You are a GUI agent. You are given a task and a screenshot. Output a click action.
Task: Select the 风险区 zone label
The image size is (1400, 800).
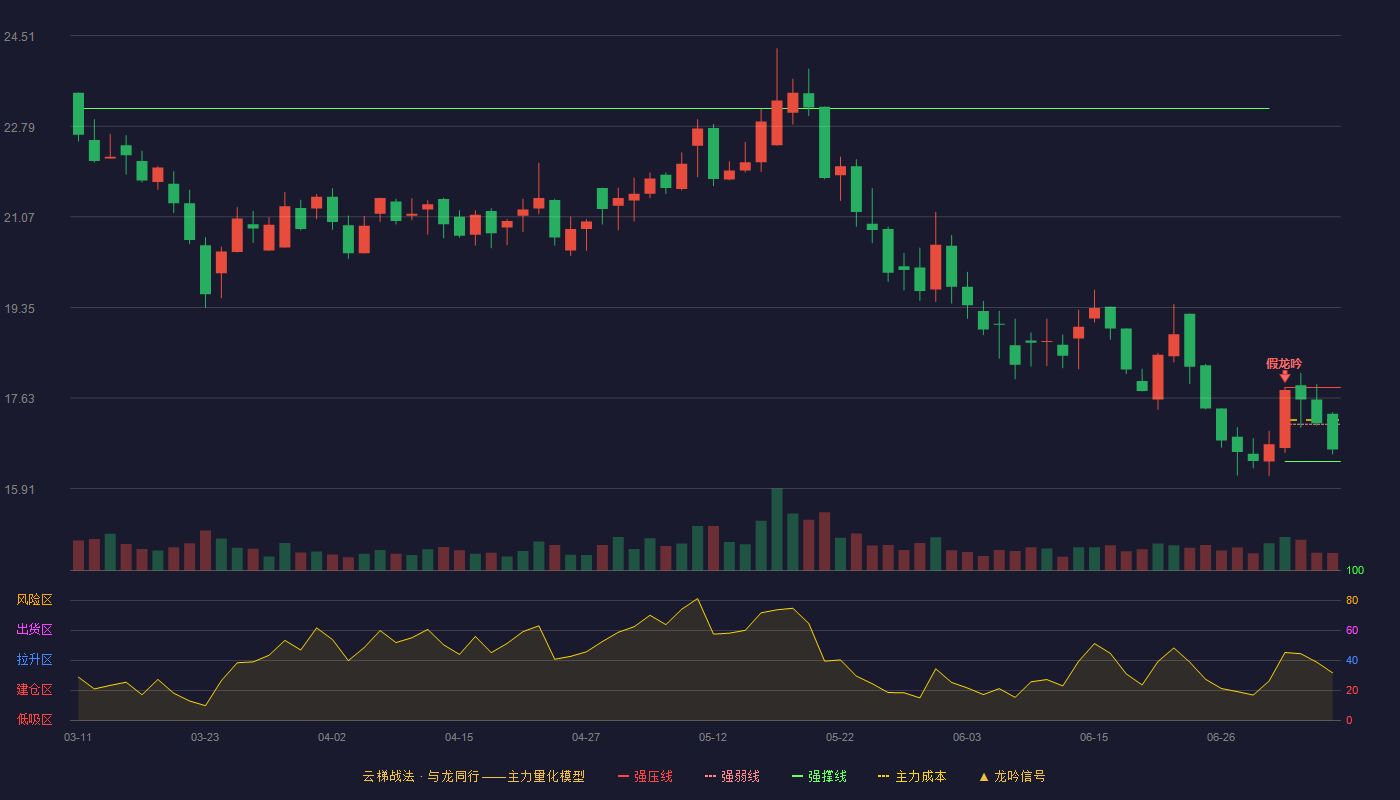pyautogui.click(x=34, y=600)
